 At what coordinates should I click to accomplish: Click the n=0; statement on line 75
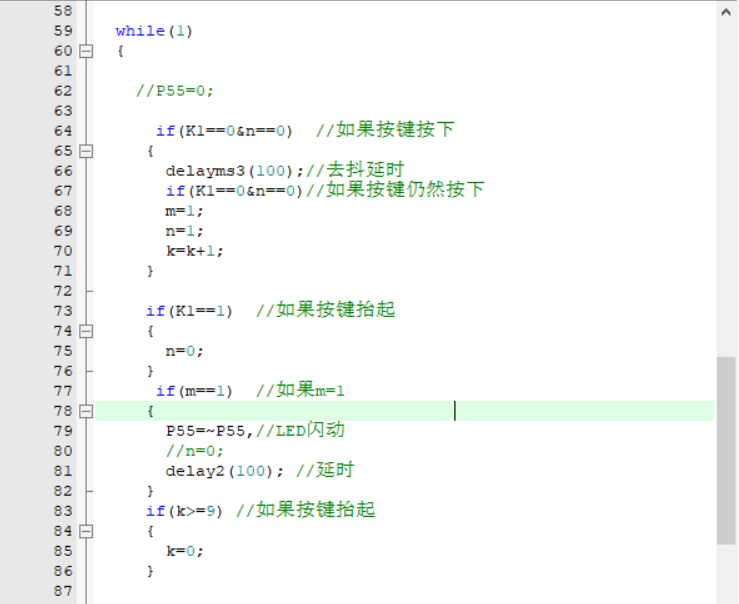184,351
